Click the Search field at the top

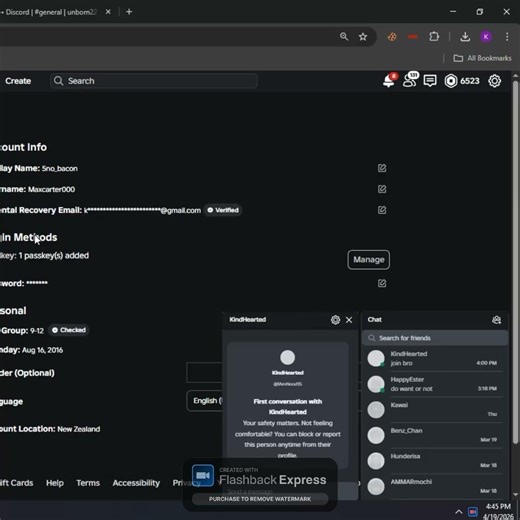click(154, 81)
